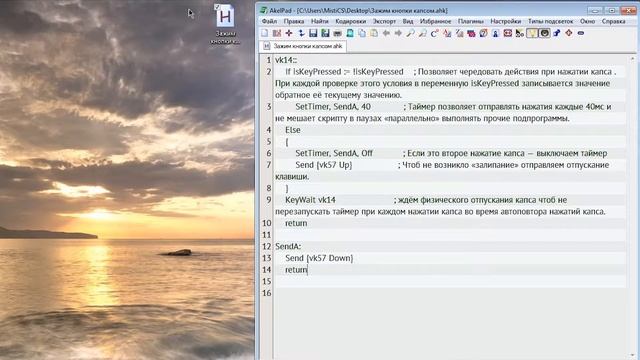640x360 pixels.
Task: Open the Плагины menu
Action: tap(471, 21)
